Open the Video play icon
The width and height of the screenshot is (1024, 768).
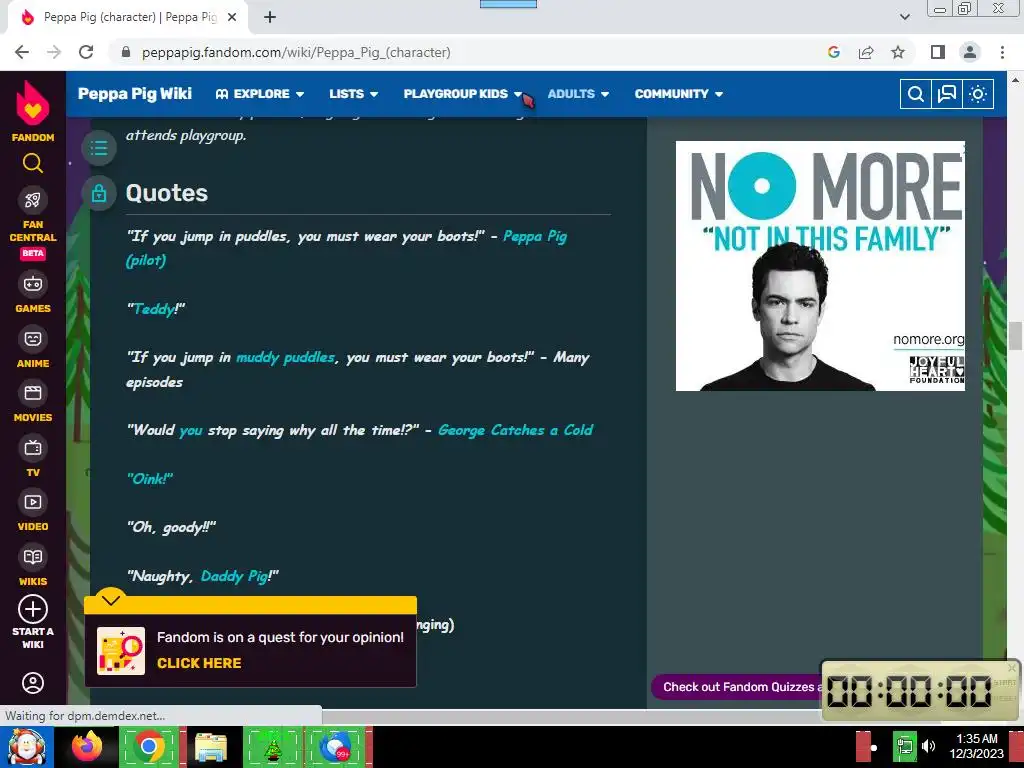[x=33, y=502]
